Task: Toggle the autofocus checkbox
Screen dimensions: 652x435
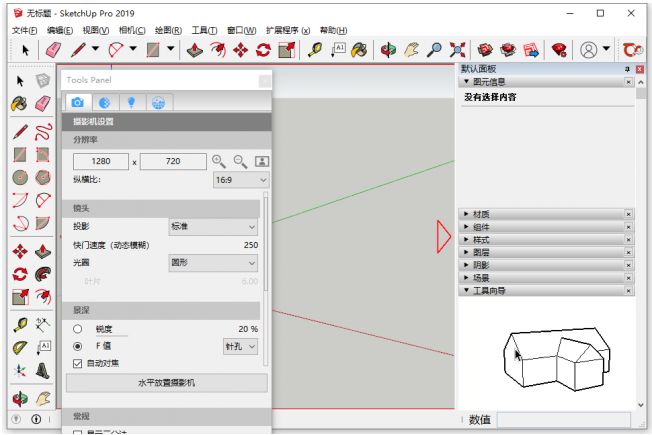Action: coord(77,363)
